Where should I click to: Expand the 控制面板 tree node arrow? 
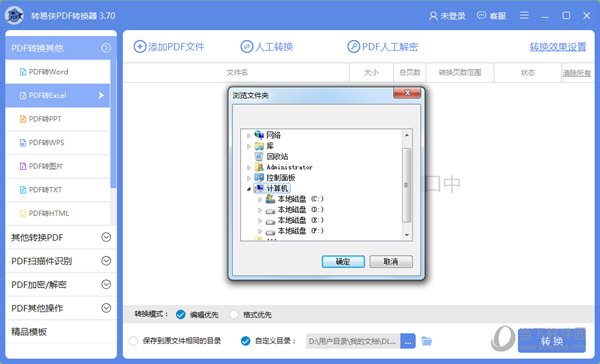tap(249, 178)
